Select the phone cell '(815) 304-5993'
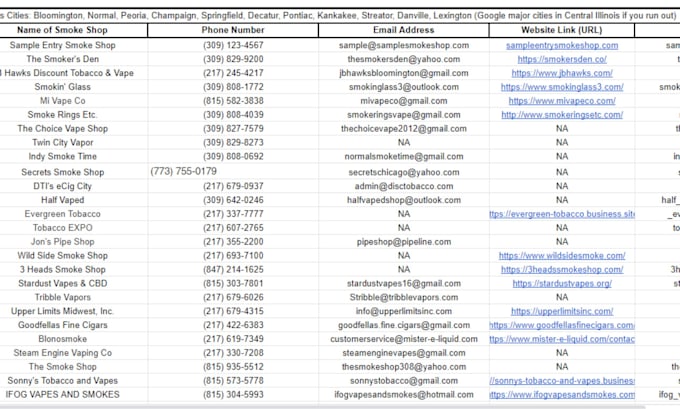Viewport: 680px width, 409px height. (x=233, y=394)
